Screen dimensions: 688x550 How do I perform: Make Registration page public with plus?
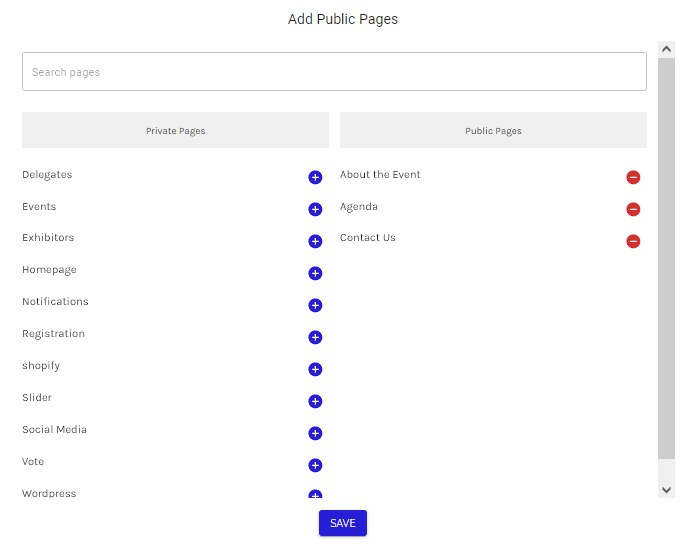(x=315, y=337)
